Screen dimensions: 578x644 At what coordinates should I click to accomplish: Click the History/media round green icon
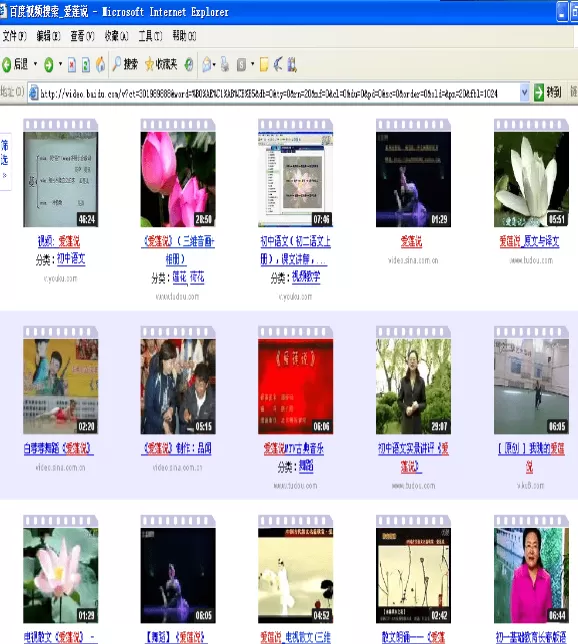pos(189,64)
